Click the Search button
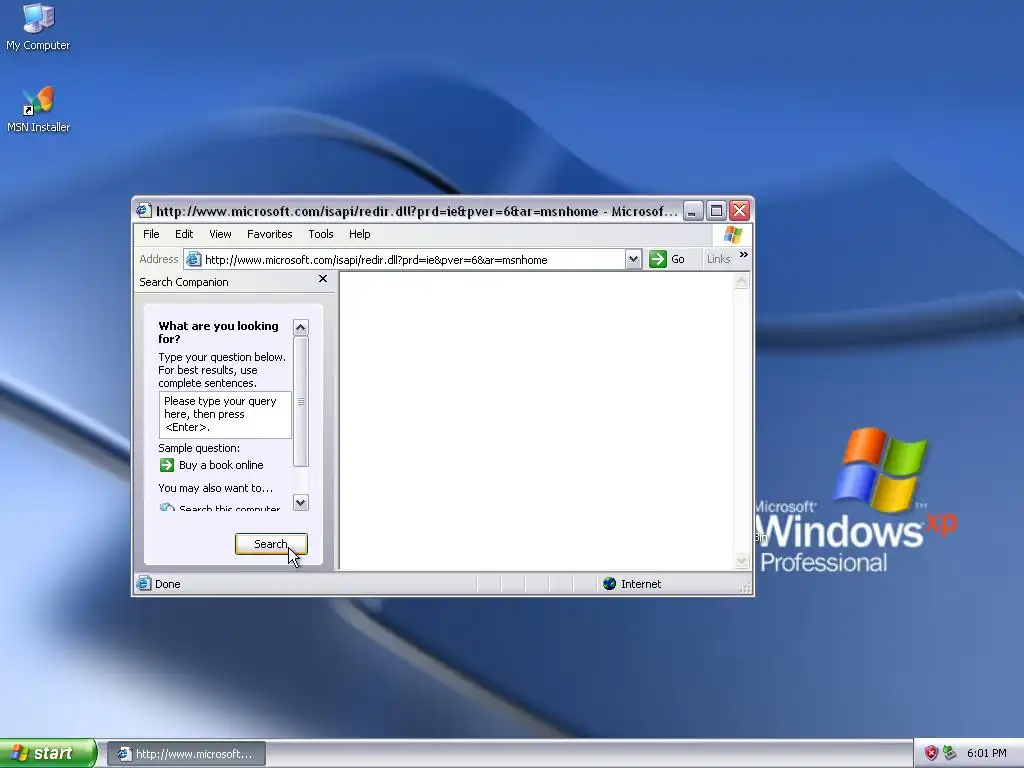The height and width of the screenshot is (768, 1024). tap(271, 544)
